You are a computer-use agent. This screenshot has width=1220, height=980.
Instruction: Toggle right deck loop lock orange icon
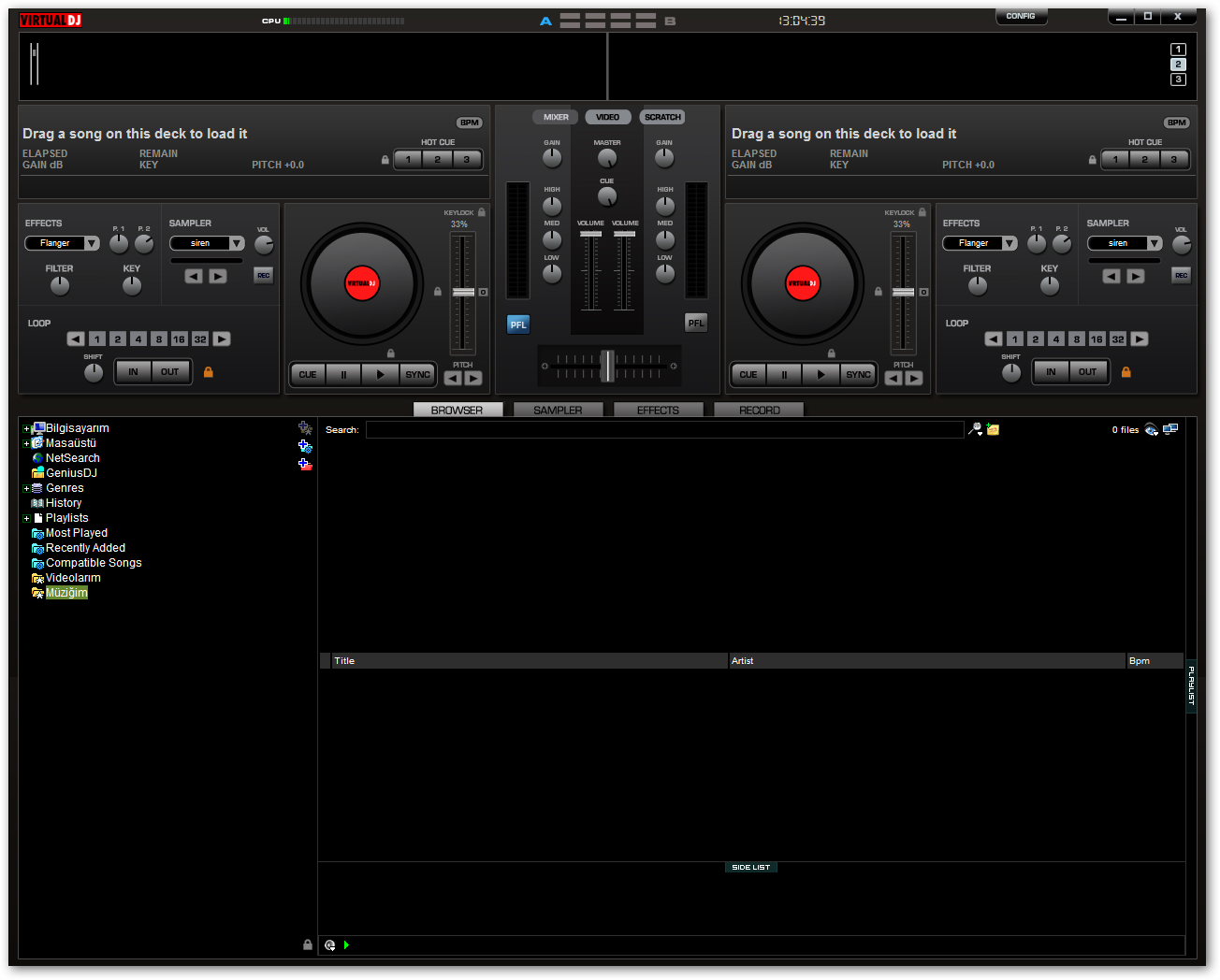click(x=1126, y=372)
